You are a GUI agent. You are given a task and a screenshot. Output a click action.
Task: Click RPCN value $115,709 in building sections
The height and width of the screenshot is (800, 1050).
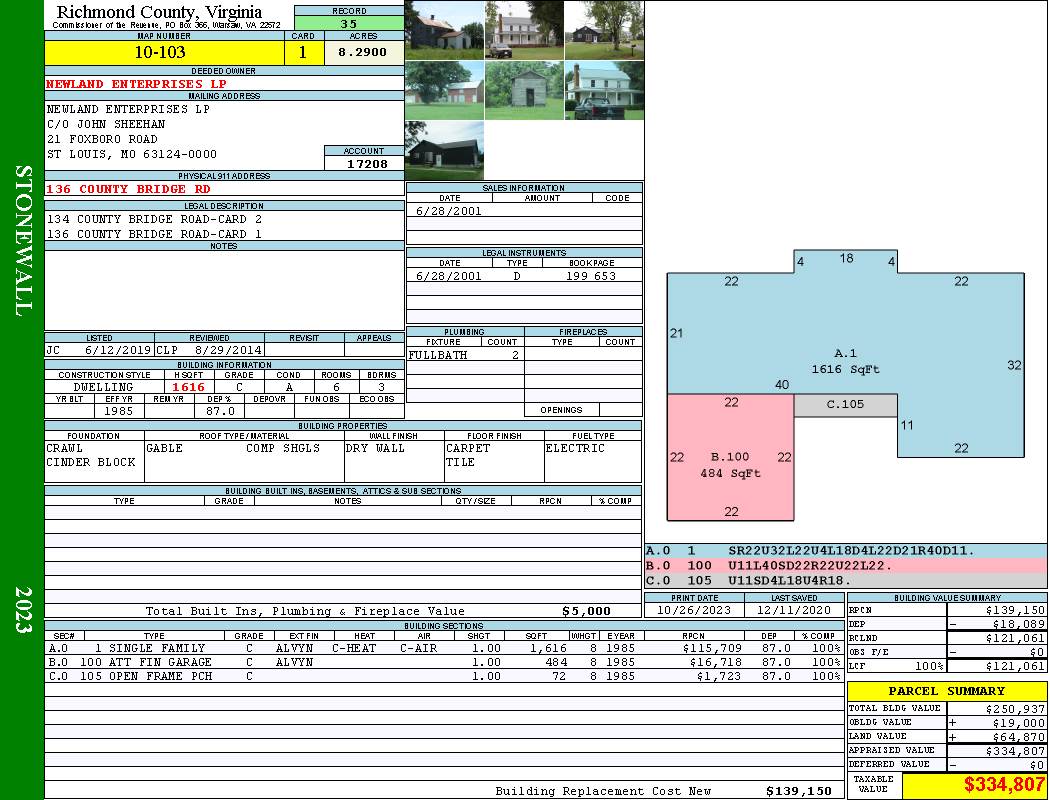tap(712, 648)
